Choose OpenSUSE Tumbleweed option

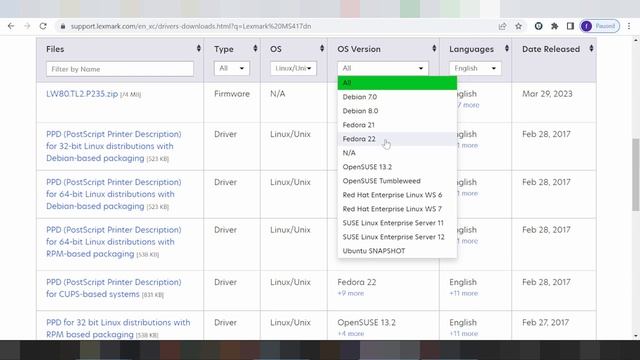[397, 181]
